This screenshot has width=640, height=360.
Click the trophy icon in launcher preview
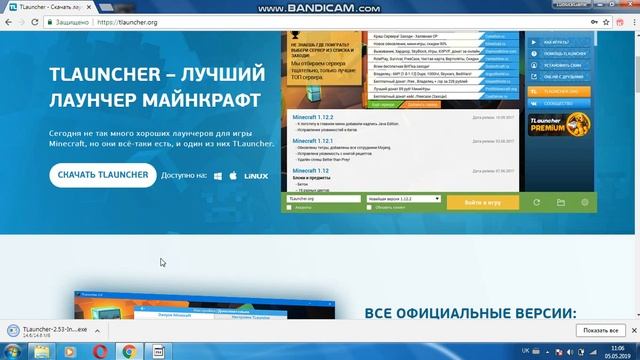coord(295,35)
